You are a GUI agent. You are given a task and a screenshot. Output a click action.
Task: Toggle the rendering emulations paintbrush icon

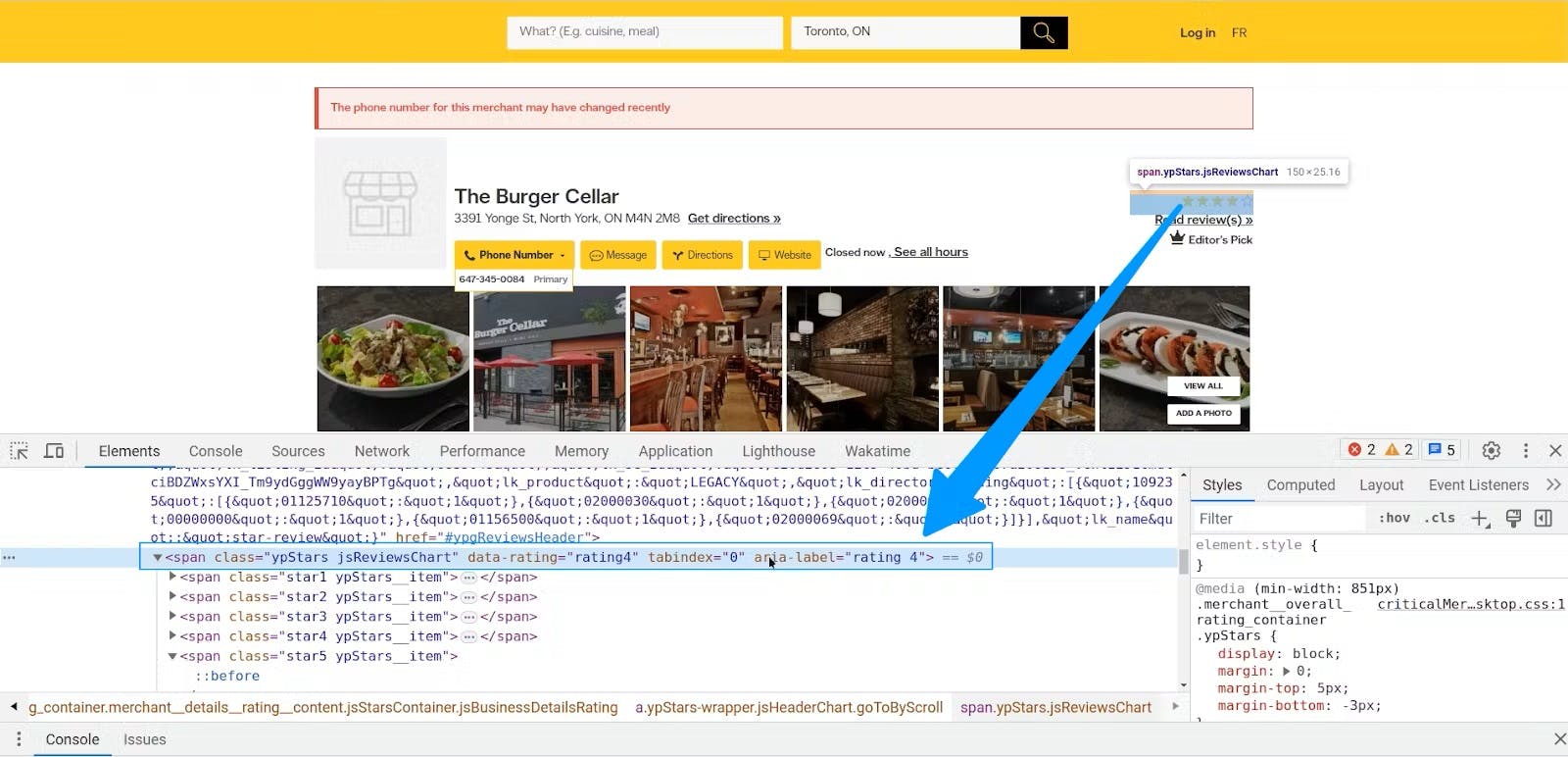[1513, 519]
